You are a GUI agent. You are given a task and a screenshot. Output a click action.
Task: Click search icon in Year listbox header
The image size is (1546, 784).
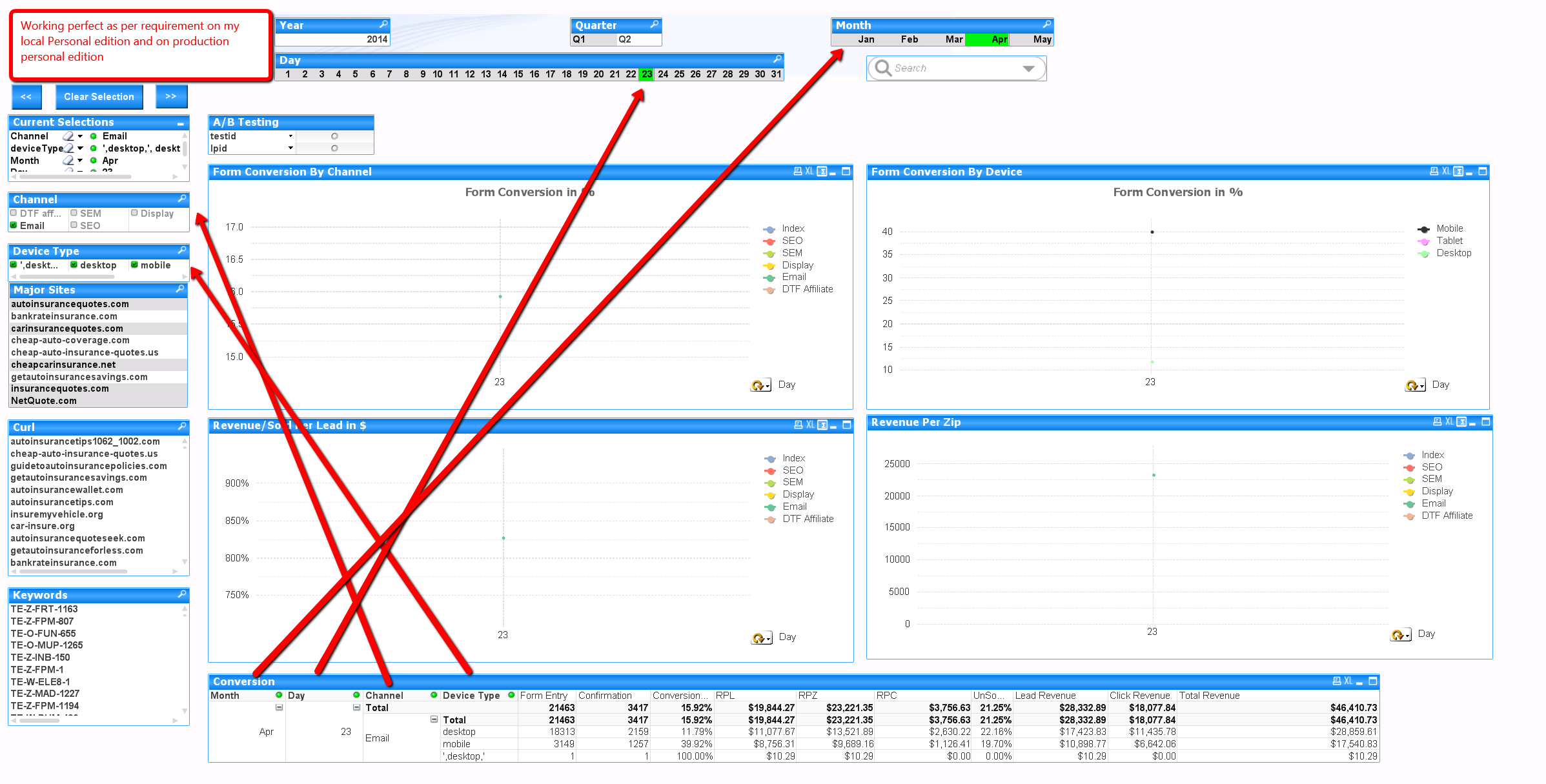click(x=383, y=25)
